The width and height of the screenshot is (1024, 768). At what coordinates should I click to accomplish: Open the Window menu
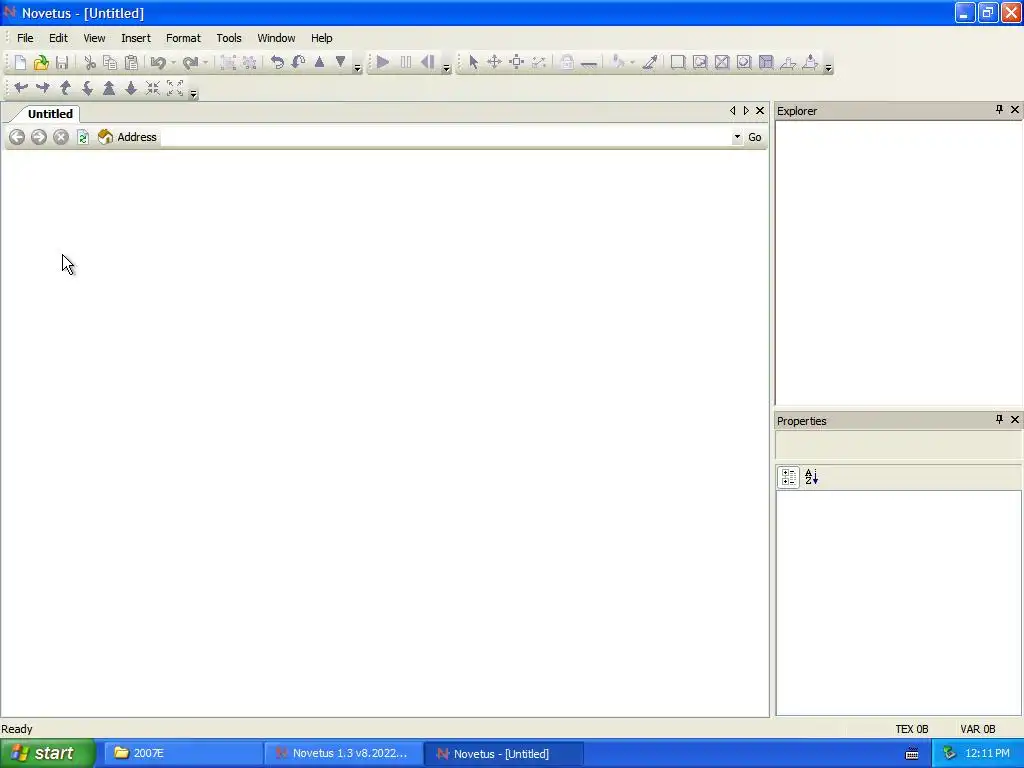click(x=276, y=38)
